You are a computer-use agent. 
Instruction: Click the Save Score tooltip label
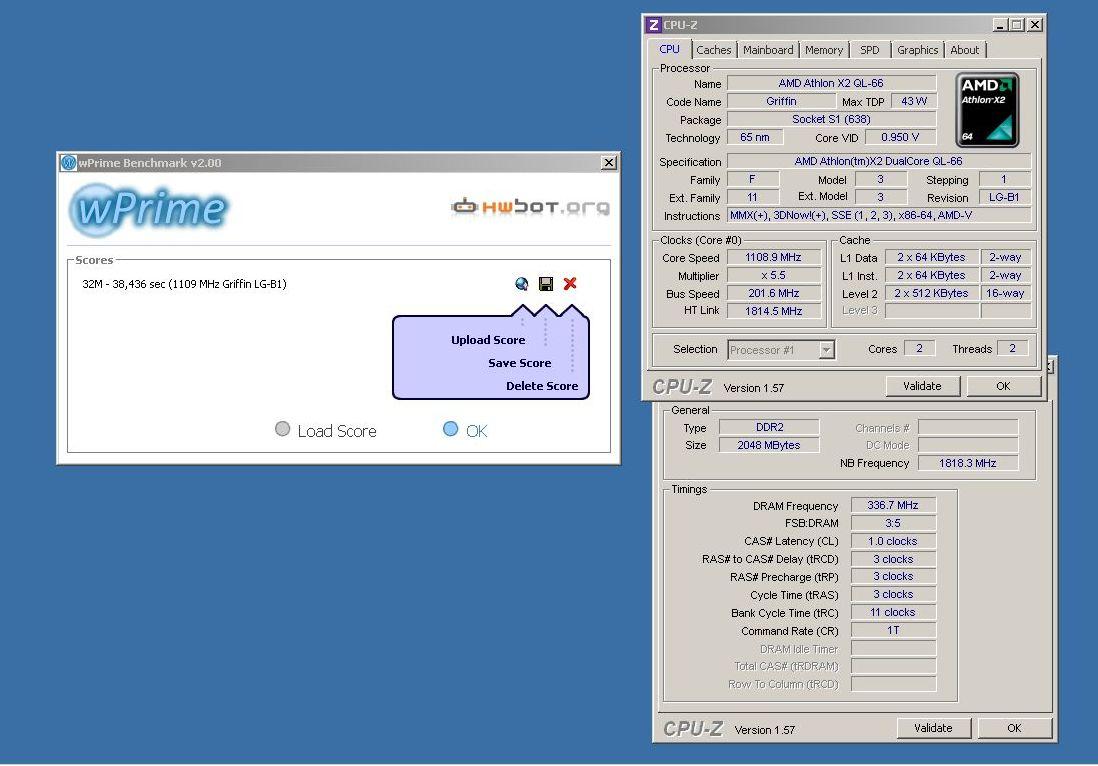click(x=520, y=363)
